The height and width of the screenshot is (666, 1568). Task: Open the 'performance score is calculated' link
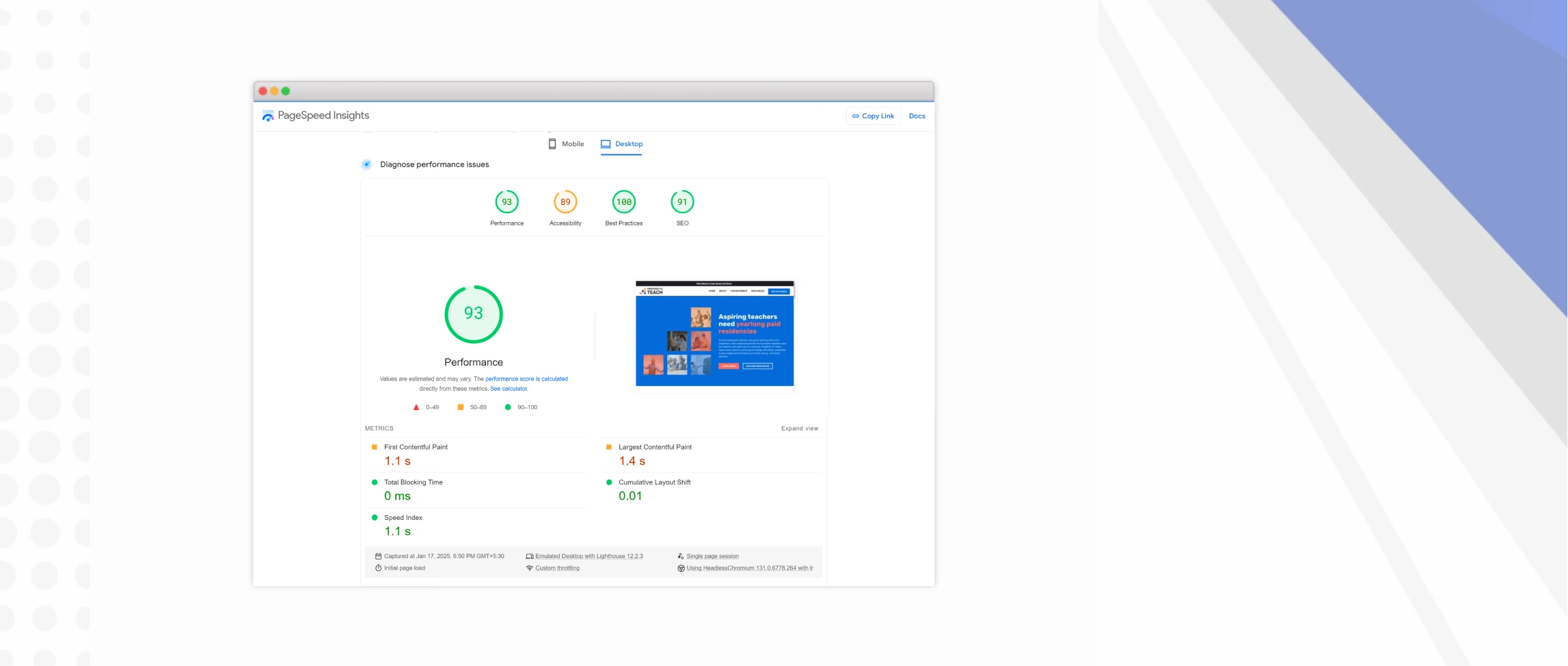526,379
